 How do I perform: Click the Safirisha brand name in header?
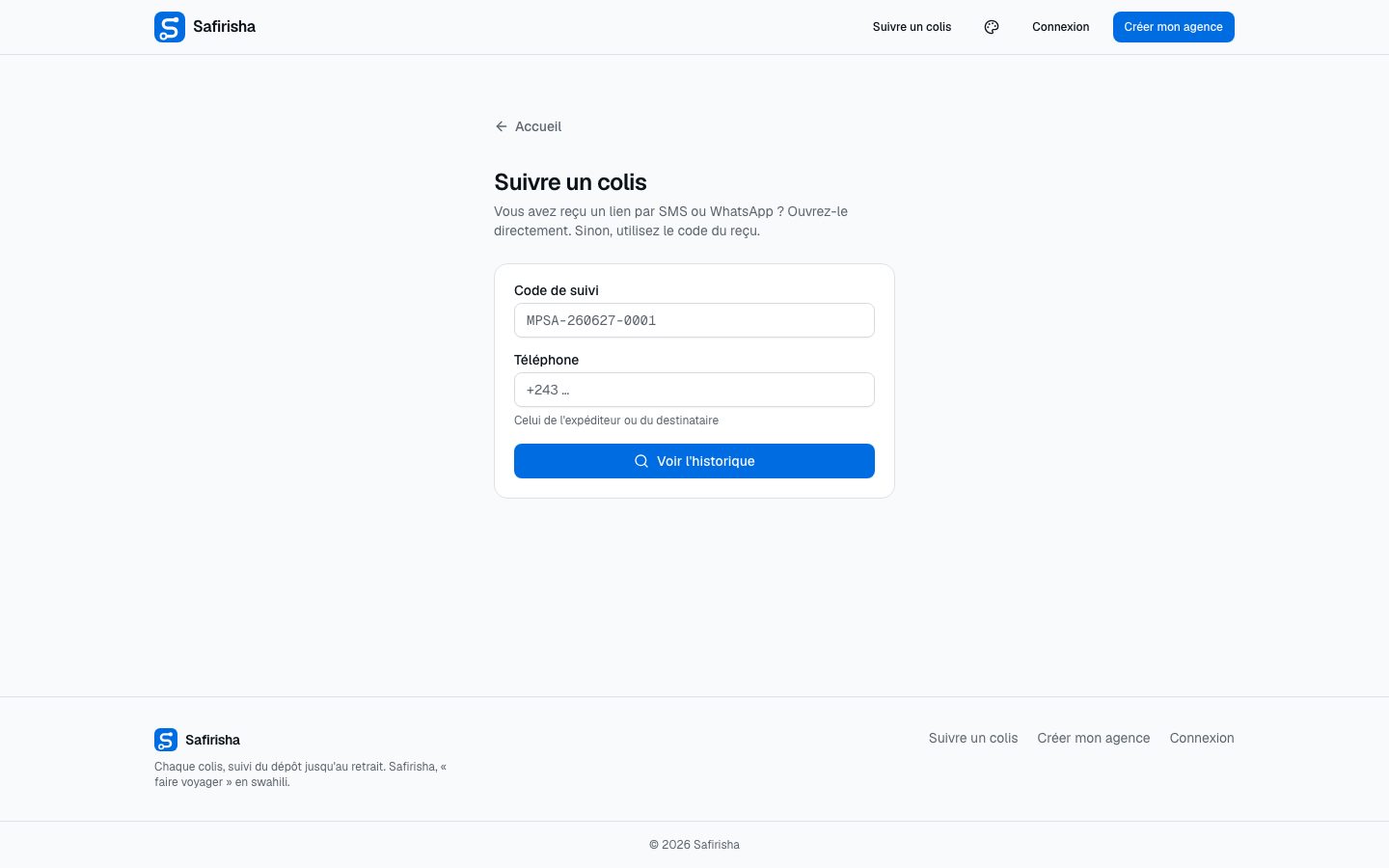(x=224, y=27)
